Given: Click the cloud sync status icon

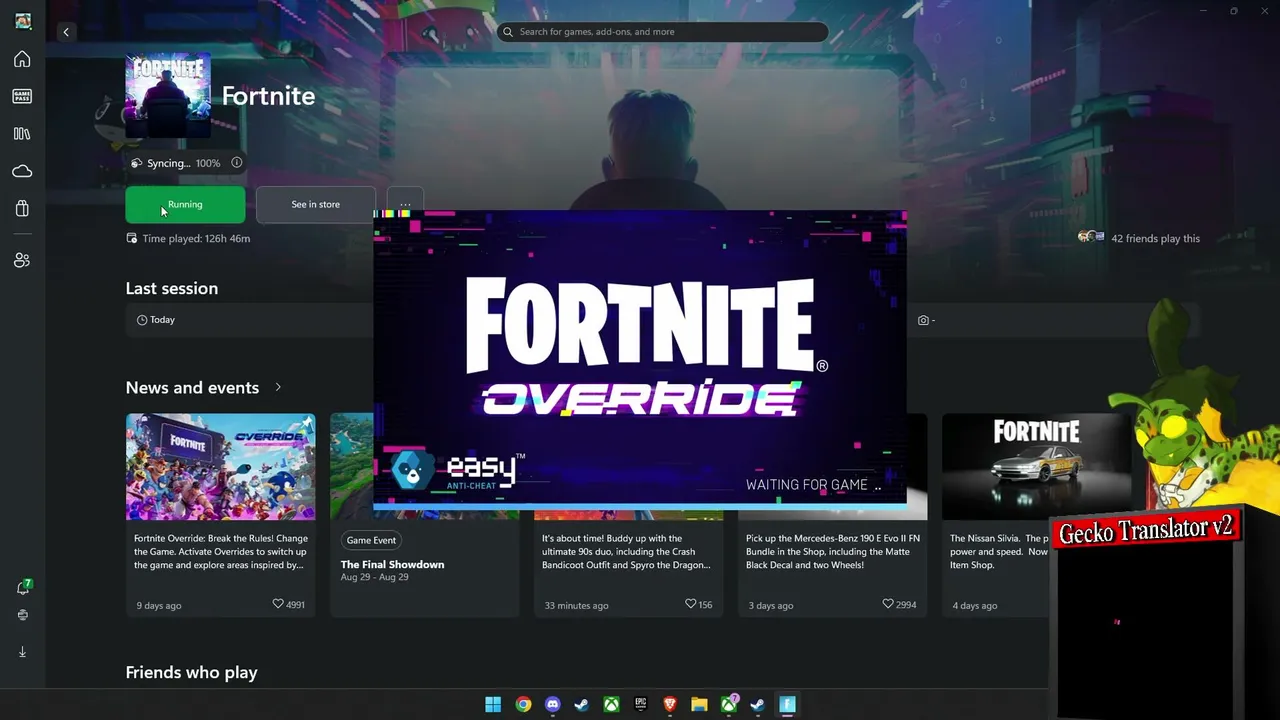Looking at the screenshot, I should coord(136,163).
